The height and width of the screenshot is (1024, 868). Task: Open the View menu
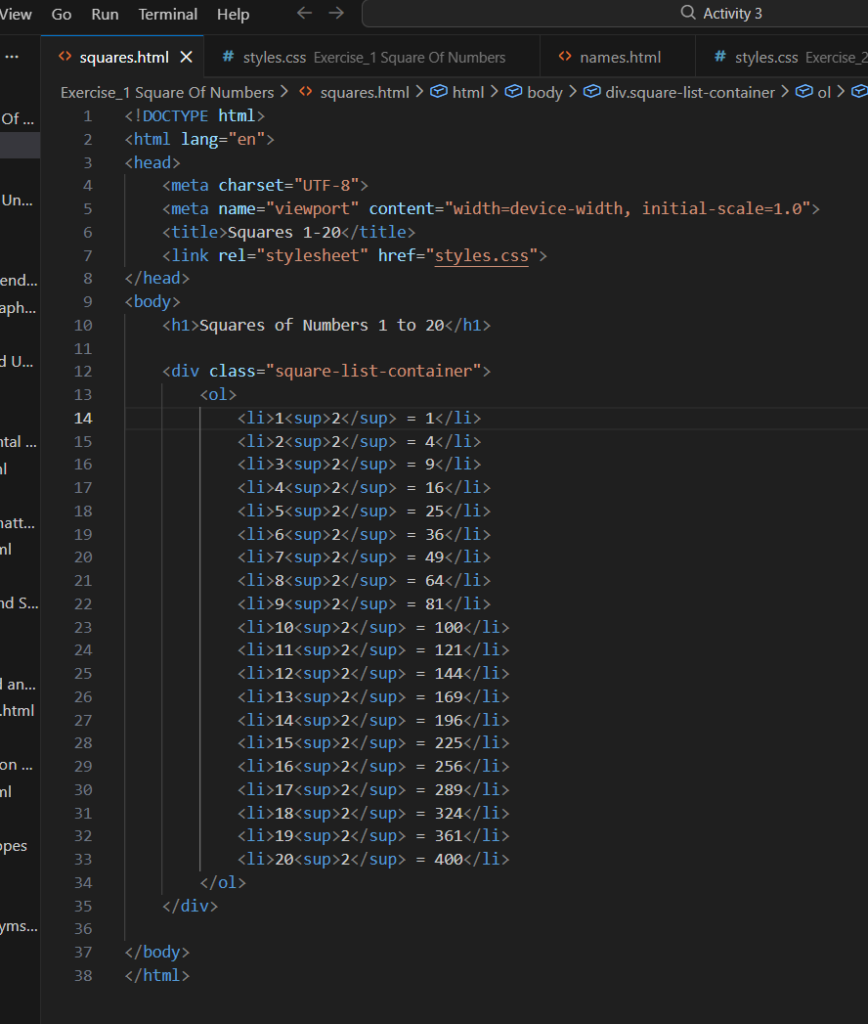click(16, 15)
